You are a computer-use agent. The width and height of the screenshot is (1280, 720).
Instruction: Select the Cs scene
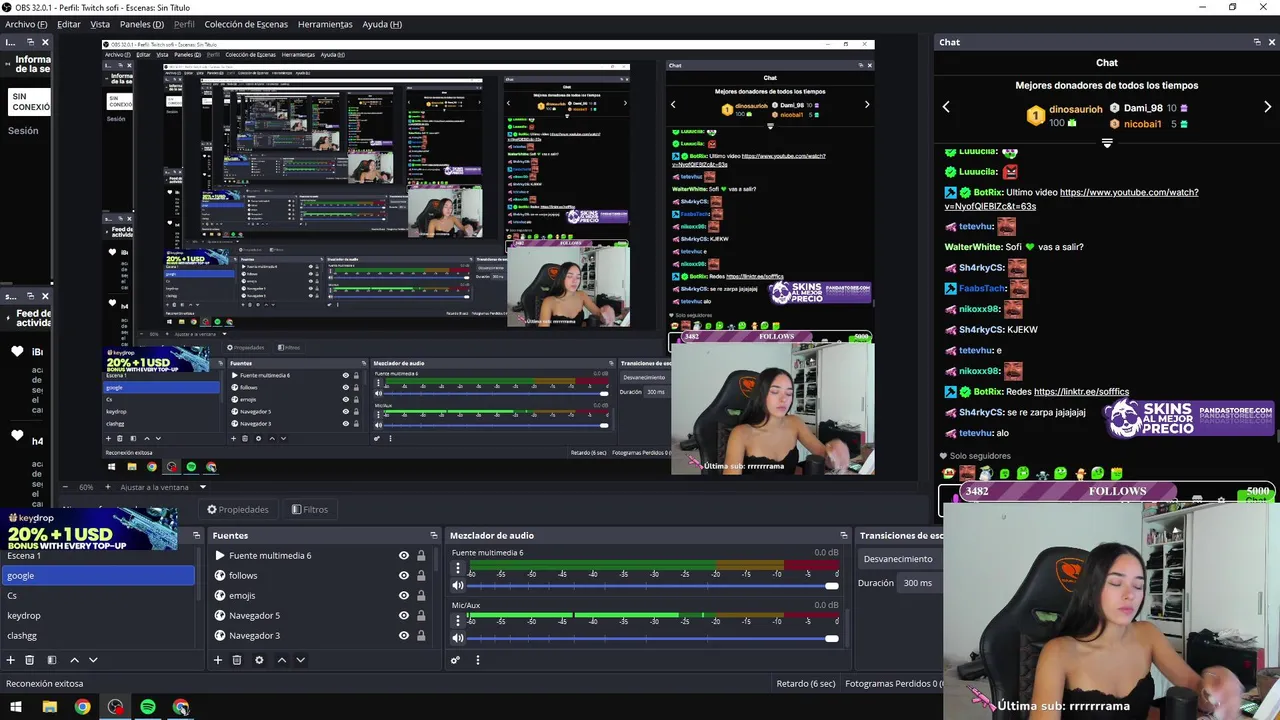98,595
